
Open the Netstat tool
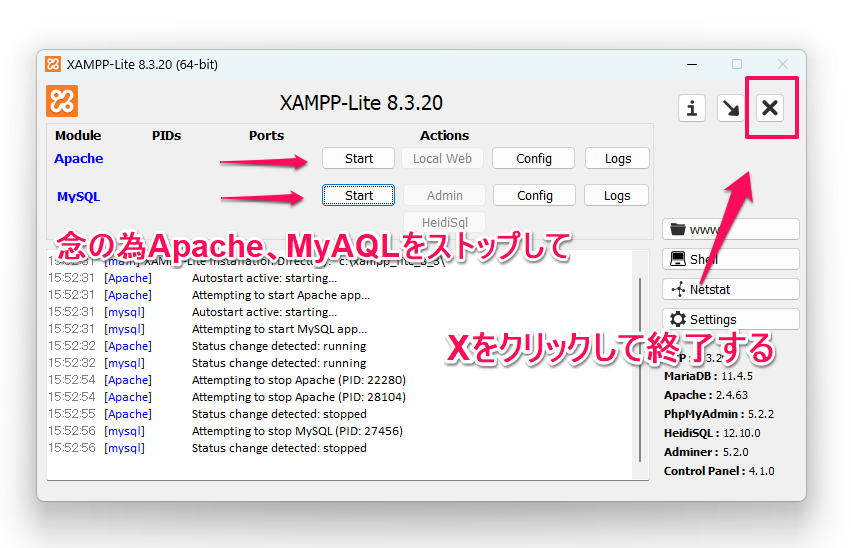731,289
